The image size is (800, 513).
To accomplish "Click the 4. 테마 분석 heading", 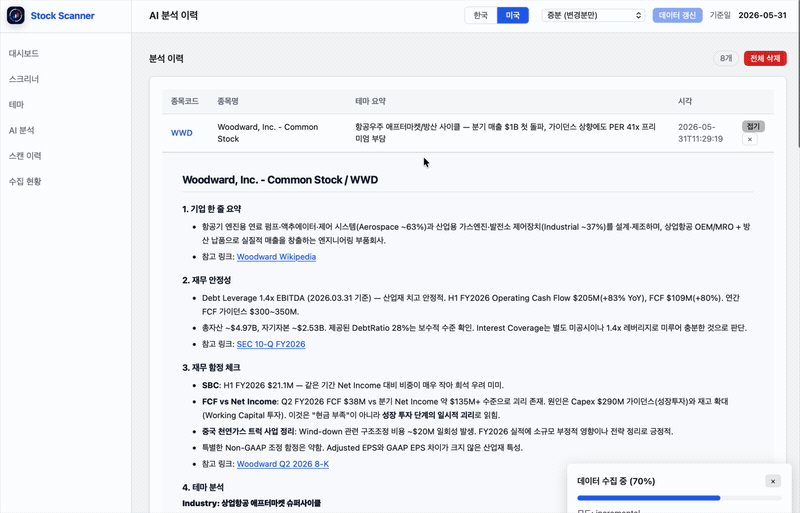I will [x=203, y=487].
